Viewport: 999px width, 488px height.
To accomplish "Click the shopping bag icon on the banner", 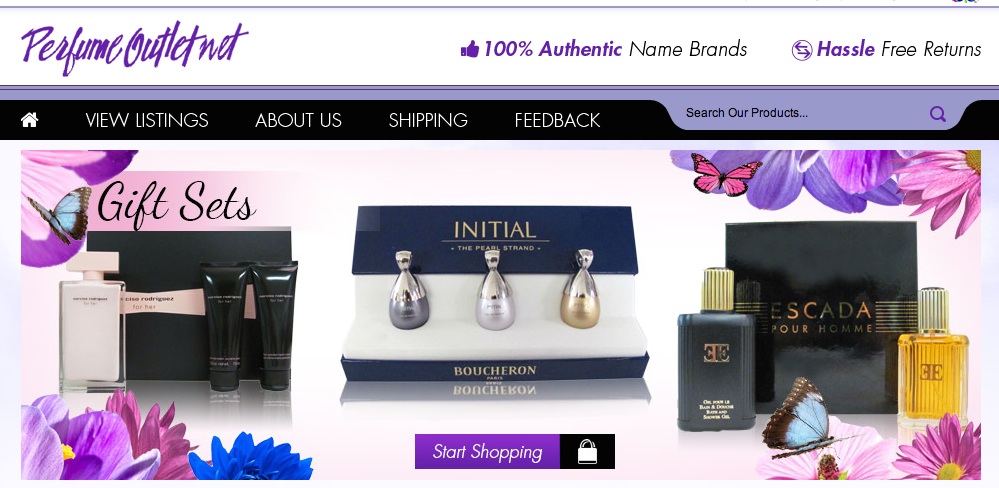I will click(x=587, y=452).
